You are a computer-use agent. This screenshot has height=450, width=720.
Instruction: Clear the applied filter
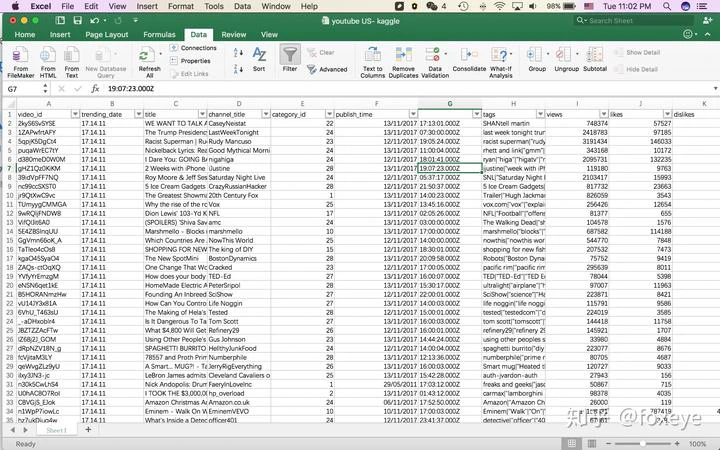(x=321, y=53)
